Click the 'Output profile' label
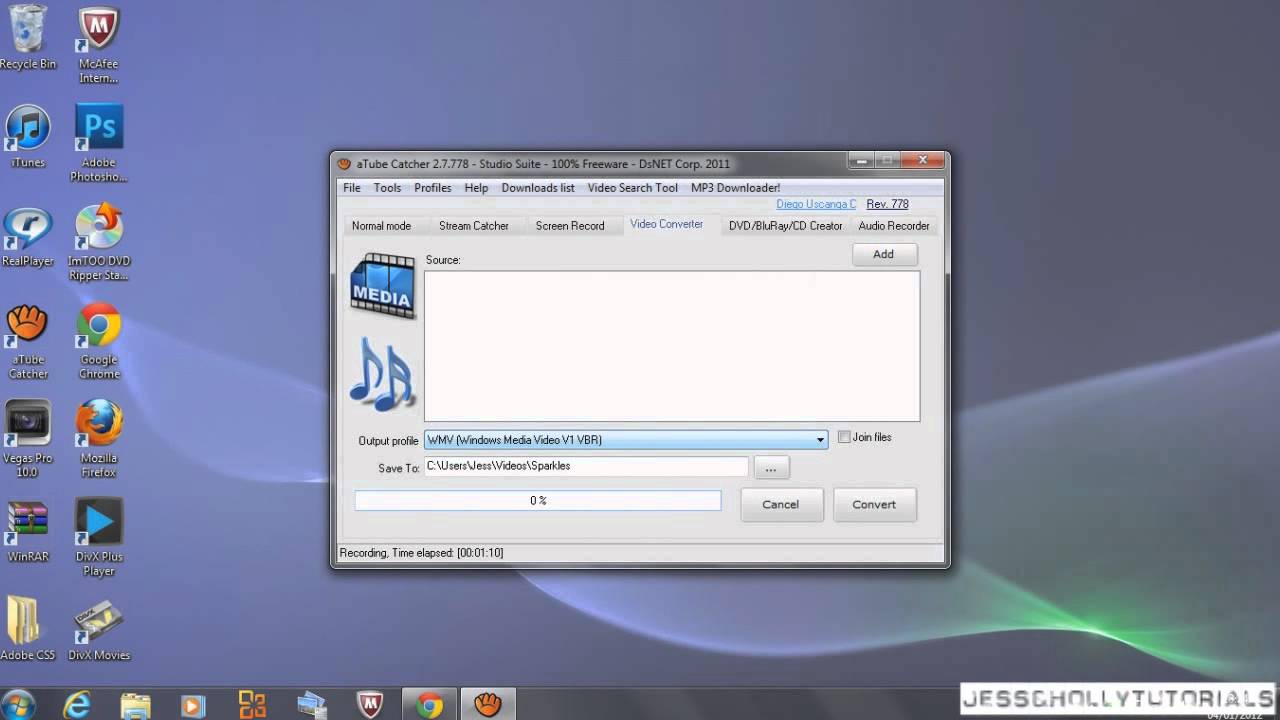 pos(388,441)
